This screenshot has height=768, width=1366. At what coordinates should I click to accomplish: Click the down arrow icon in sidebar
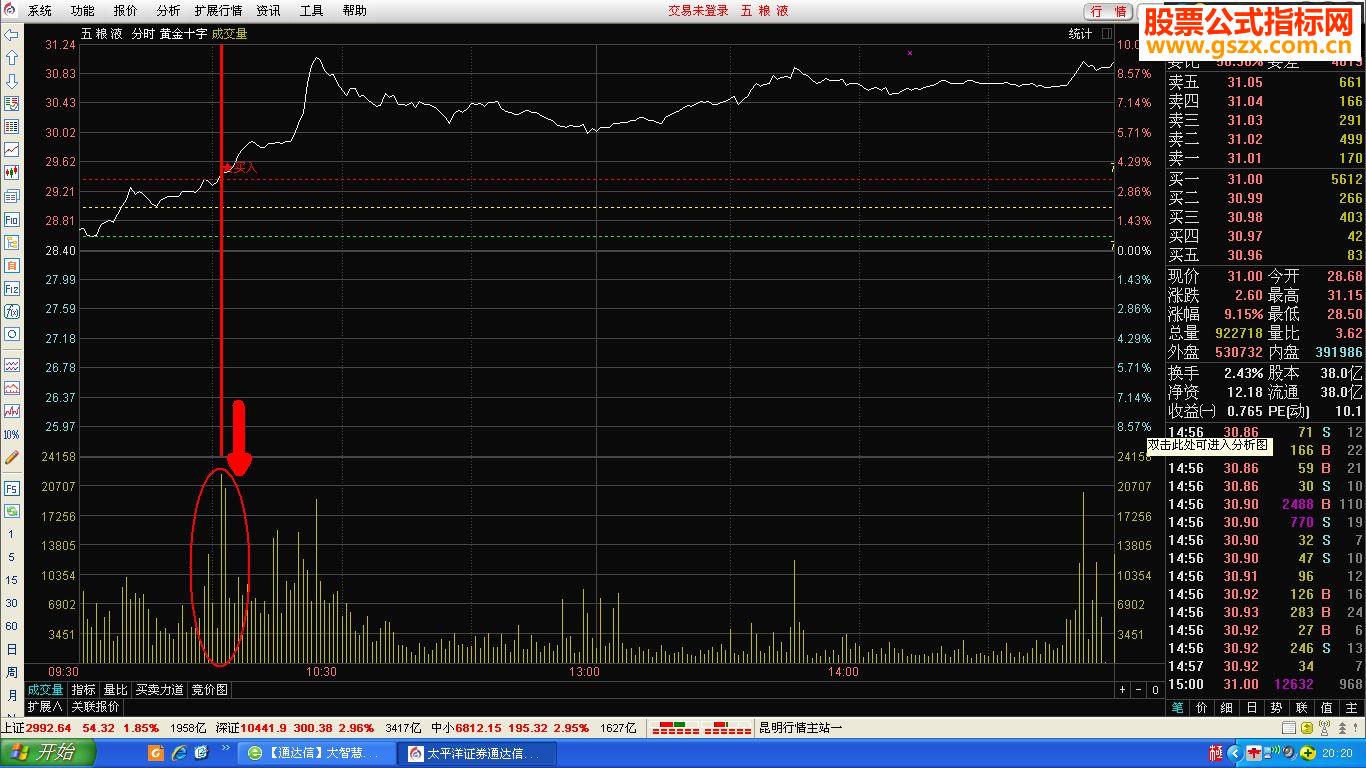pyautogui.click(x=12, y=81)
